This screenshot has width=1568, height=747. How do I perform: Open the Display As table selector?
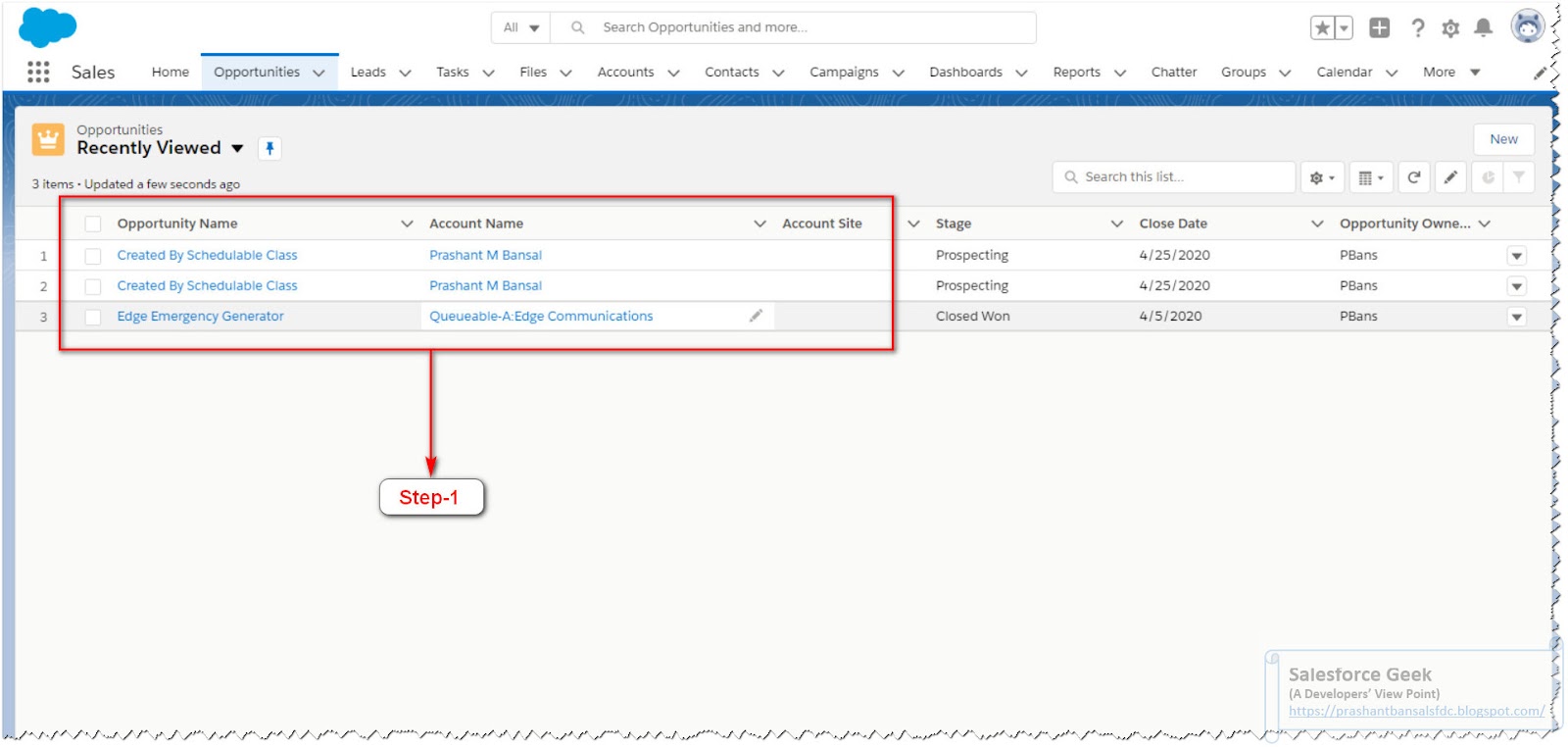tap(1371, 177)
